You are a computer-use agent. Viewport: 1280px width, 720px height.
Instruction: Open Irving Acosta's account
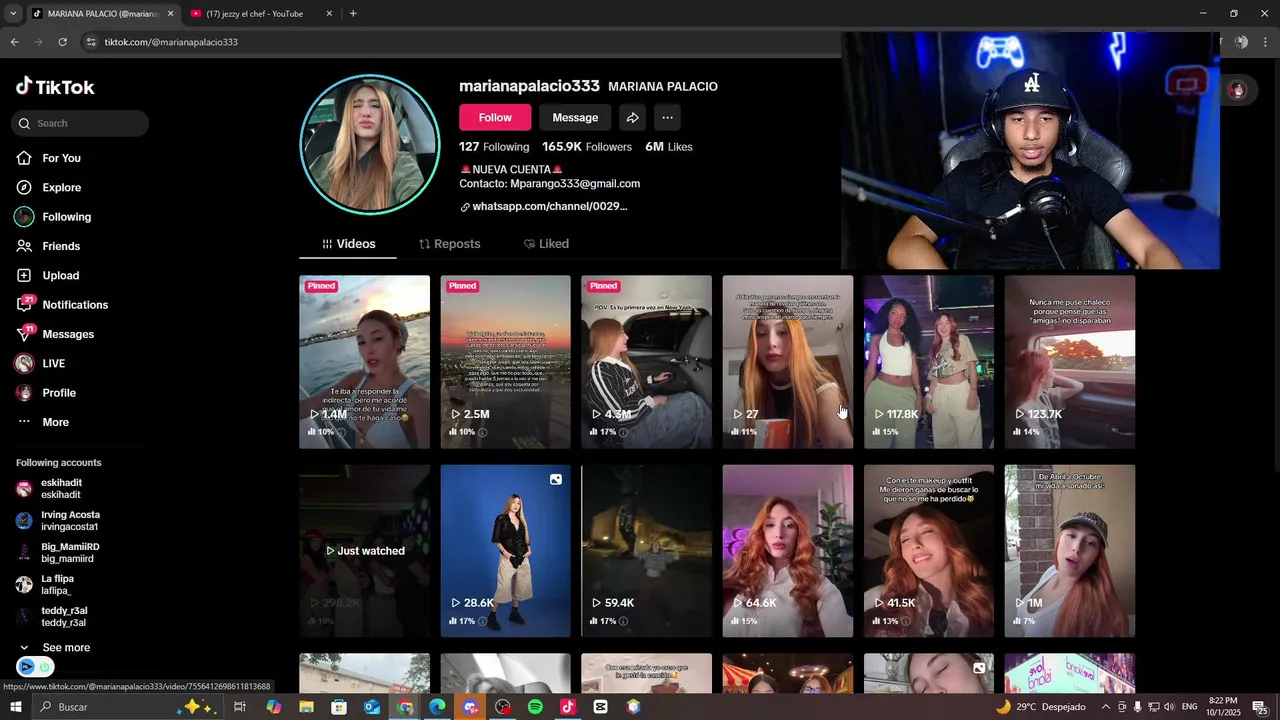pyautogui.click(x=60, y=521)
